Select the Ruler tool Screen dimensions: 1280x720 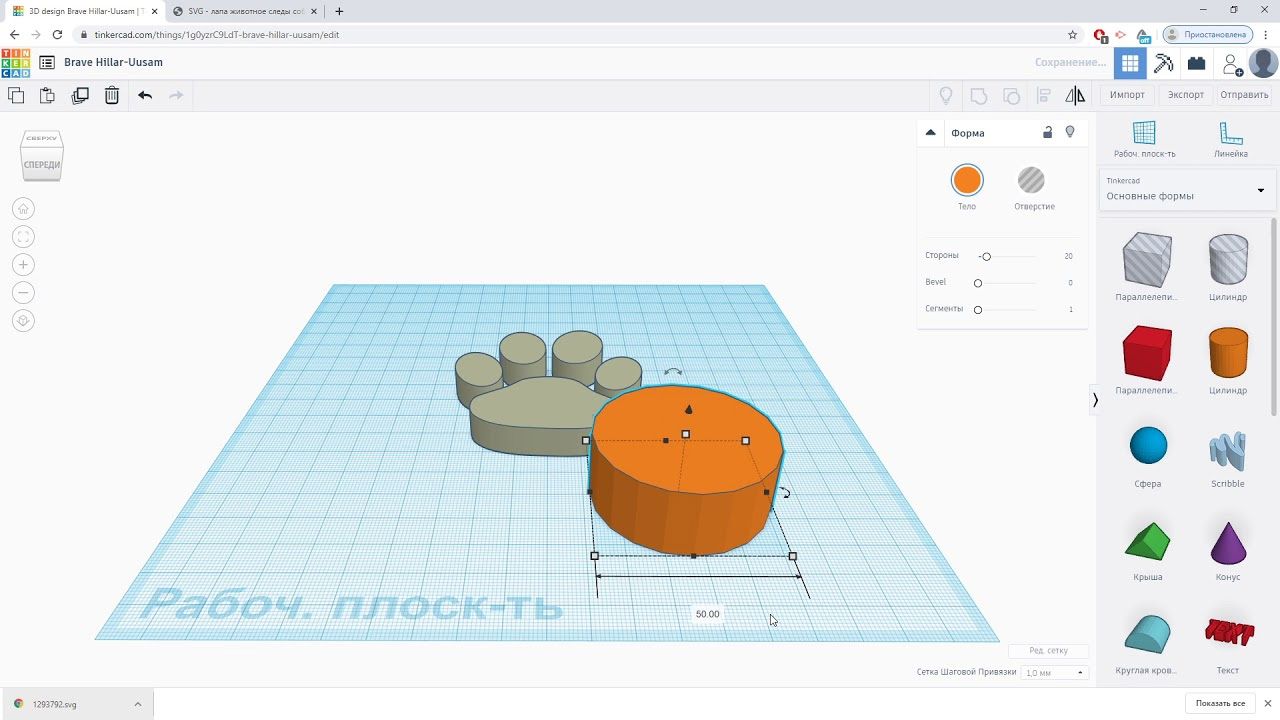click(1230, 139)
